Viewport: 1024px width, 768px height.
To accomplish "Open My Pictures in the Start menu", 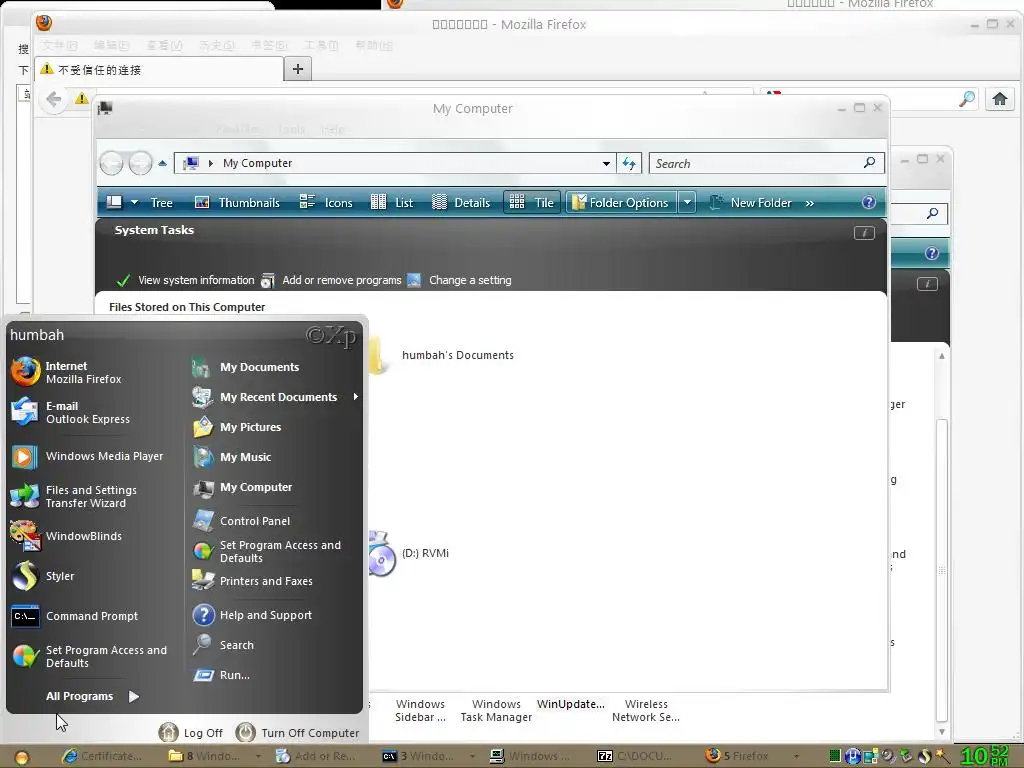I will point(237,427).
